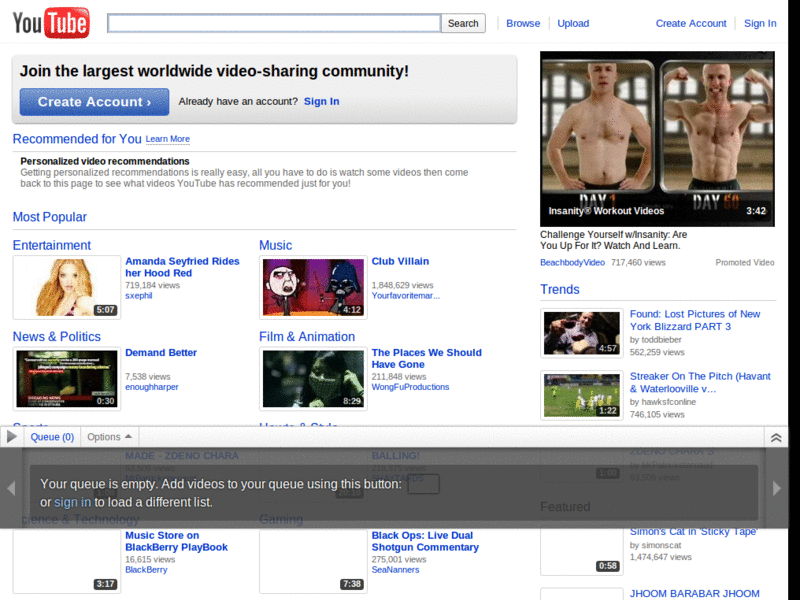Click the YouTube logo
This screenshot has height=600, width=800.
pos(51,22)
